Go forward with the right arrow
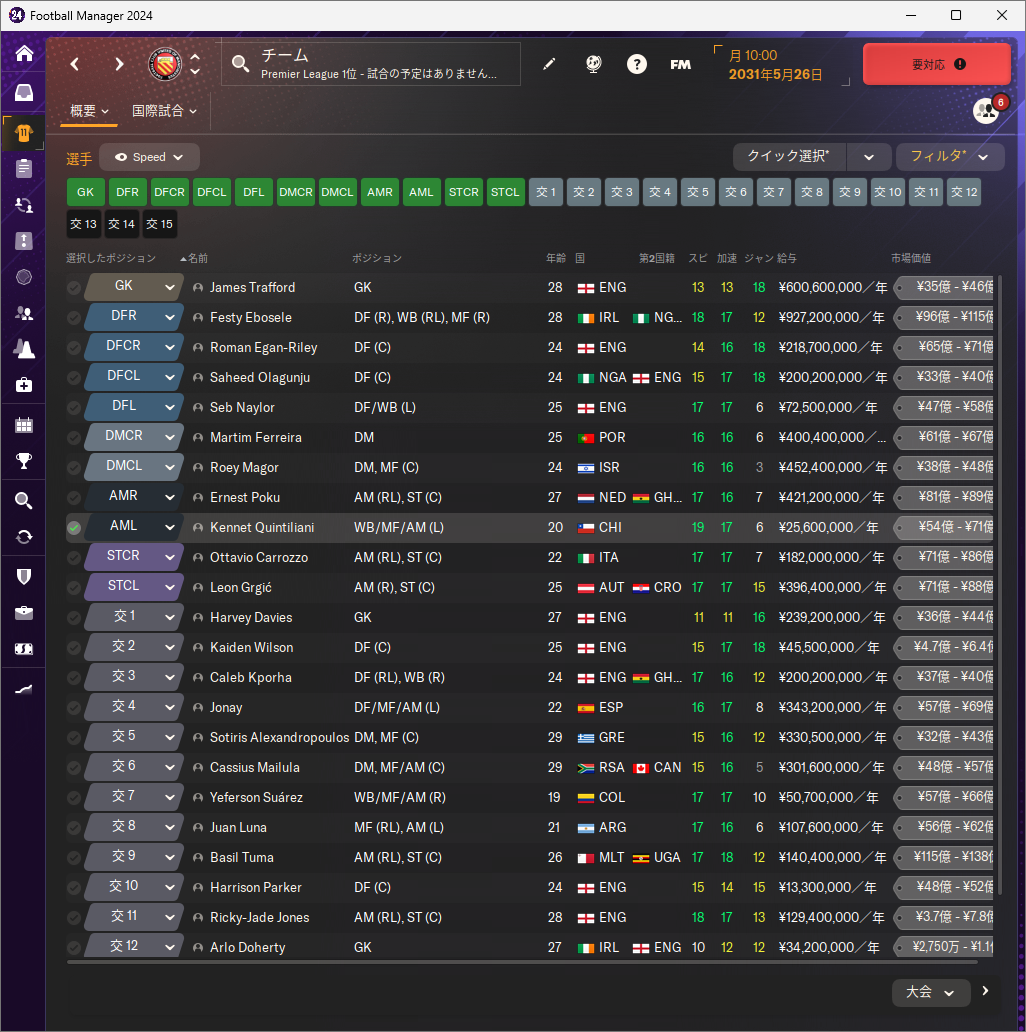This screenshot has height=1032, width=1026. point(119,64)
